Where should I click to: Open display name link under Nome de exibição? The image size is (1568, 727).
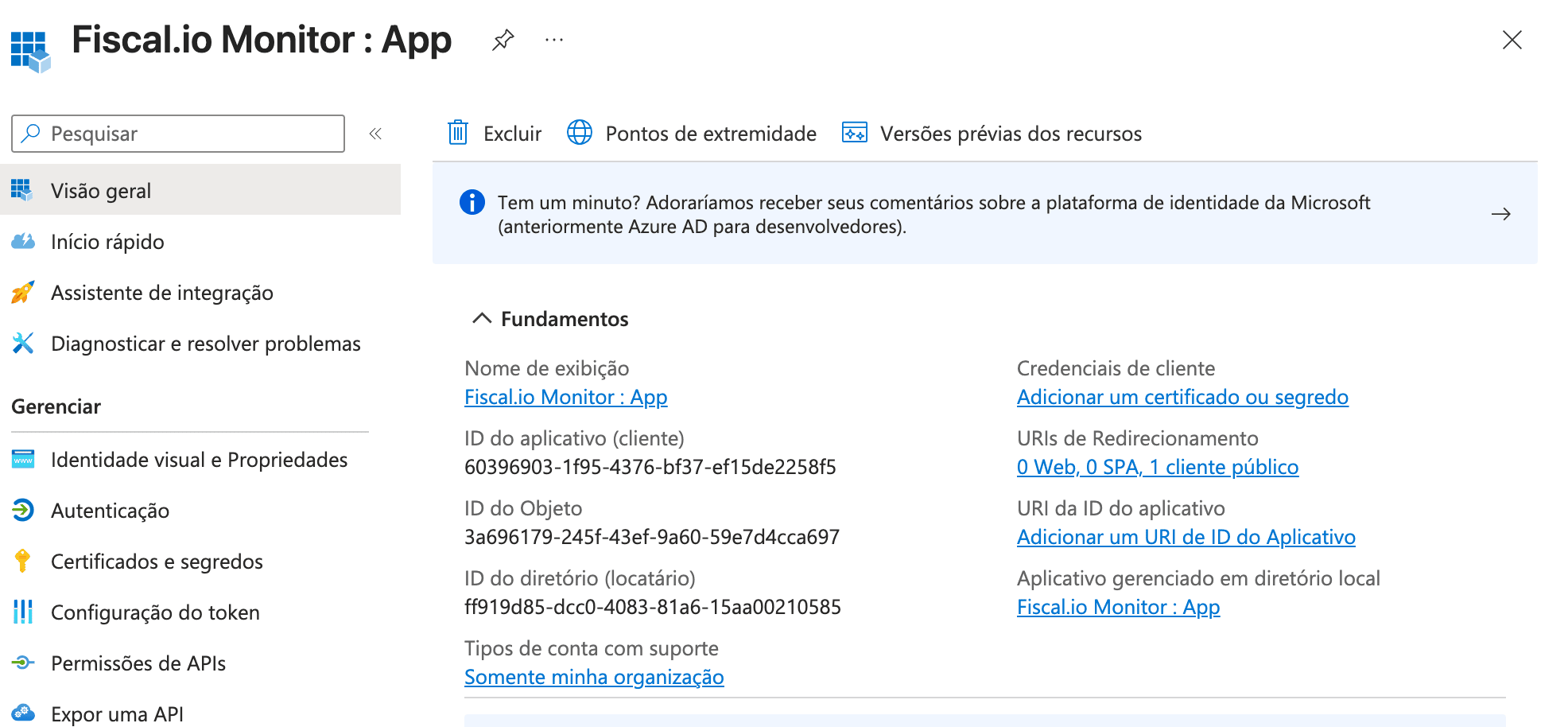[566, 397]
